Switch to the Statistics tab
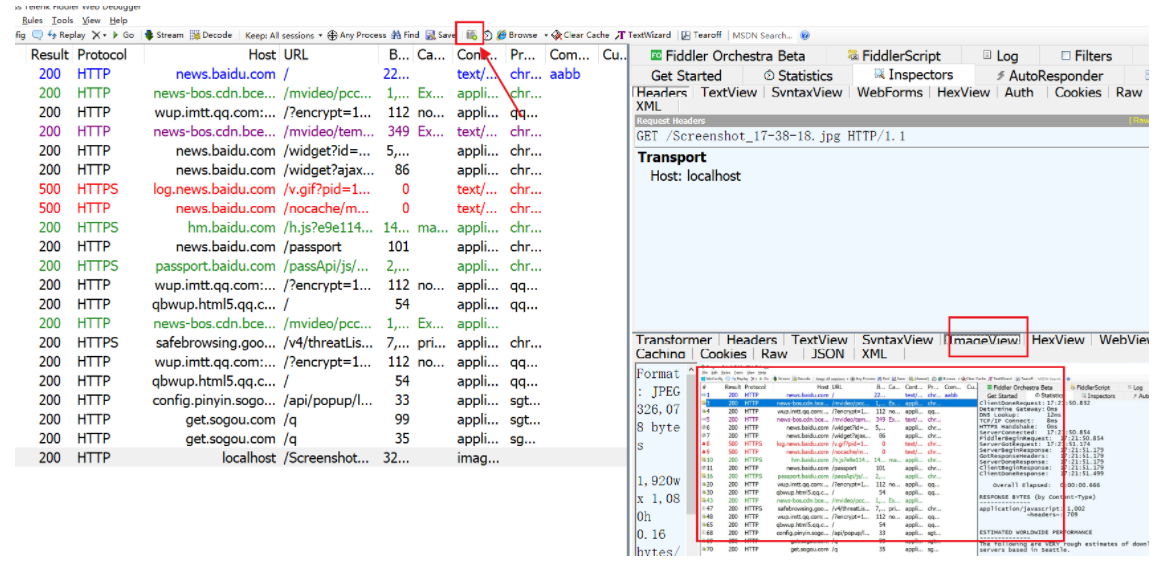This screenshot has height=566, width=1164. click(798, 76)
